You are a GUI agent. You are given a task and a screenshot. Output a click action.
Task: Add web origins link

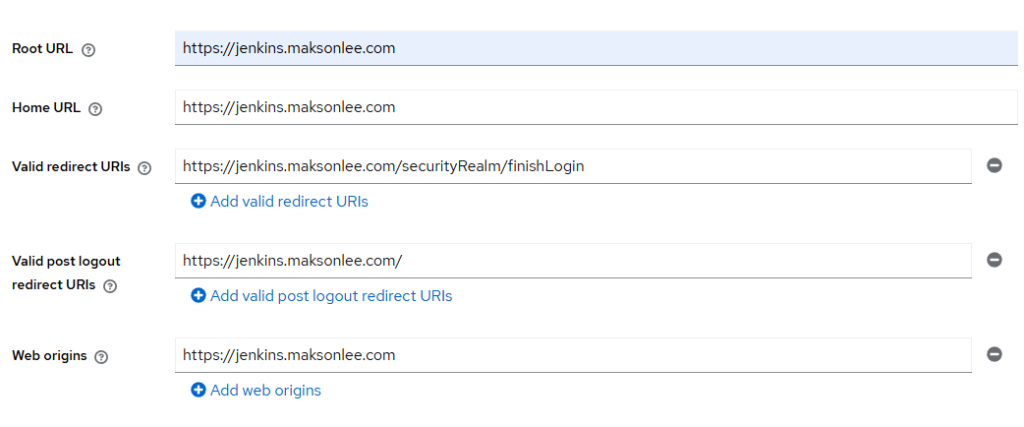[x=256, y=390]
